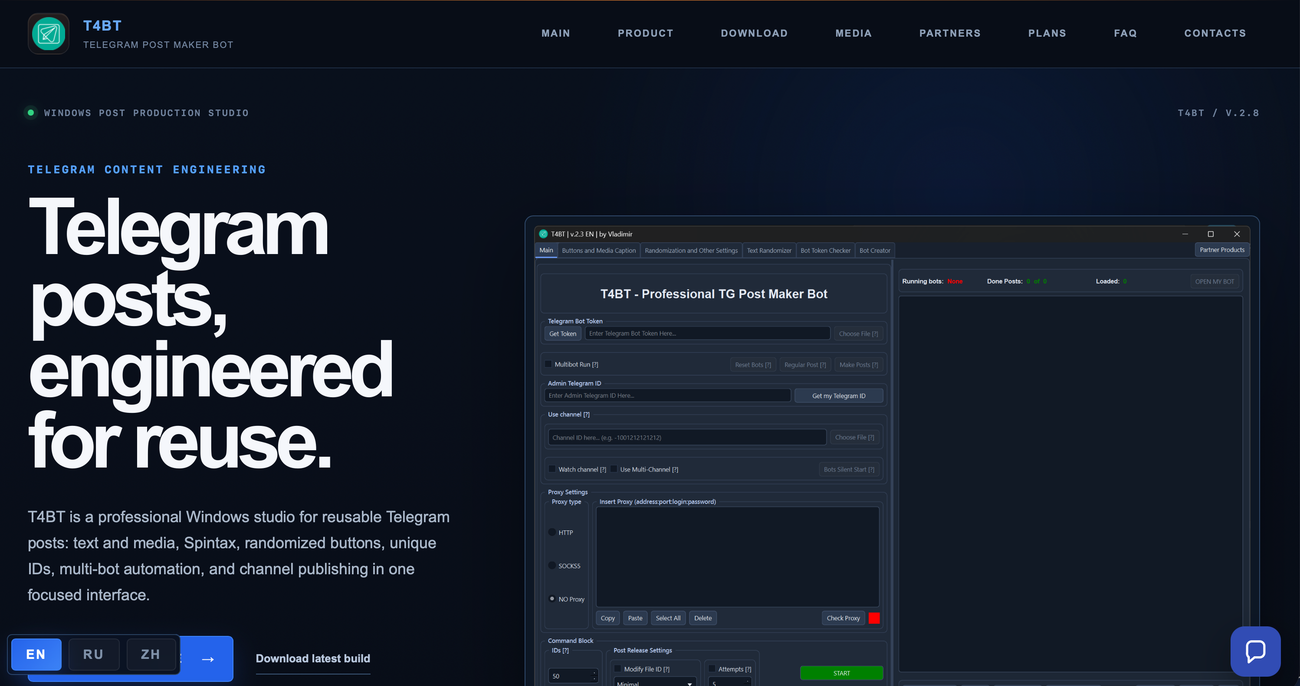Switch site language to ZH

[151, 655]
